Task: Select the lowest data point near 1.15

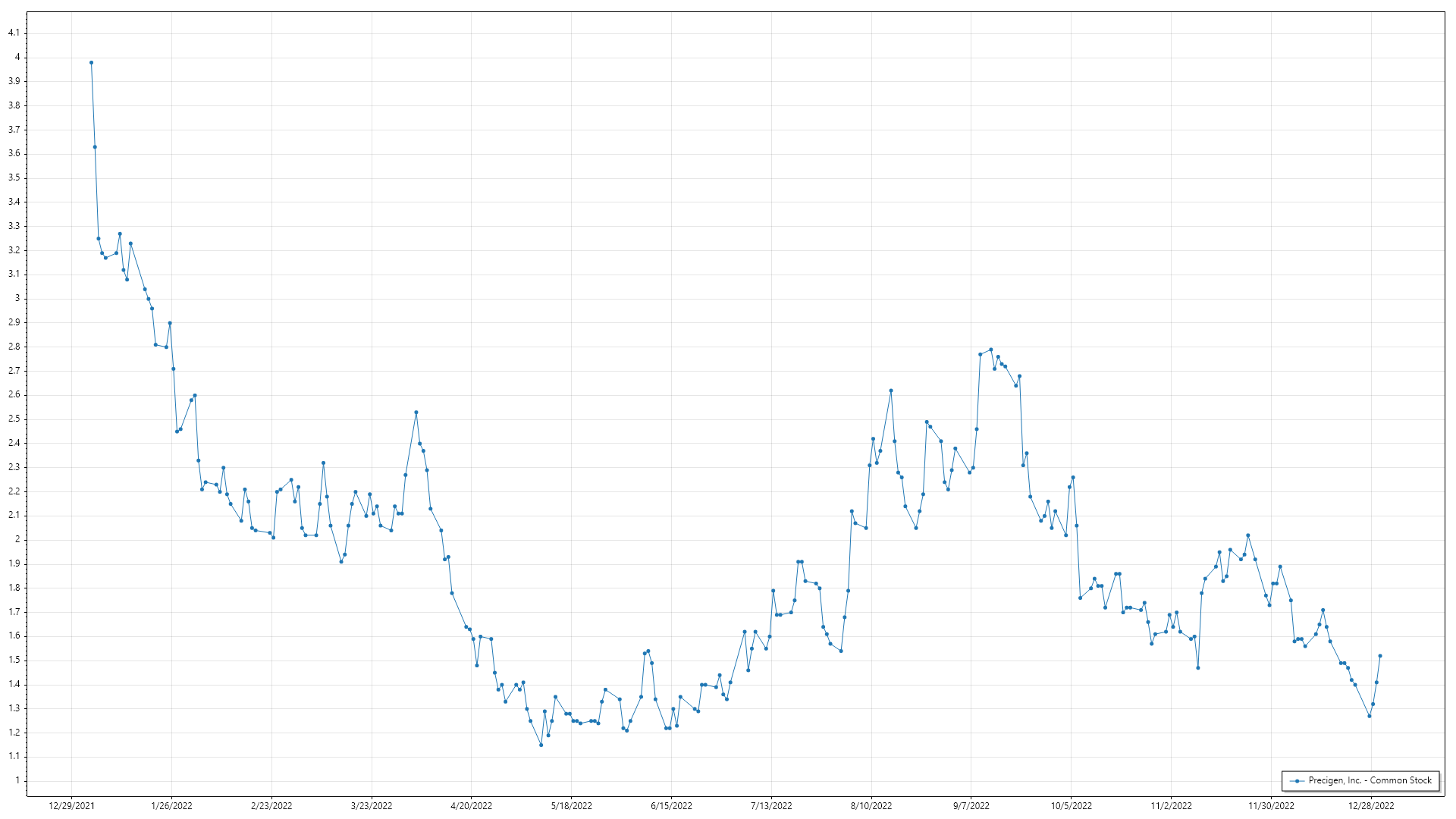Action: (x=541, y=745)
